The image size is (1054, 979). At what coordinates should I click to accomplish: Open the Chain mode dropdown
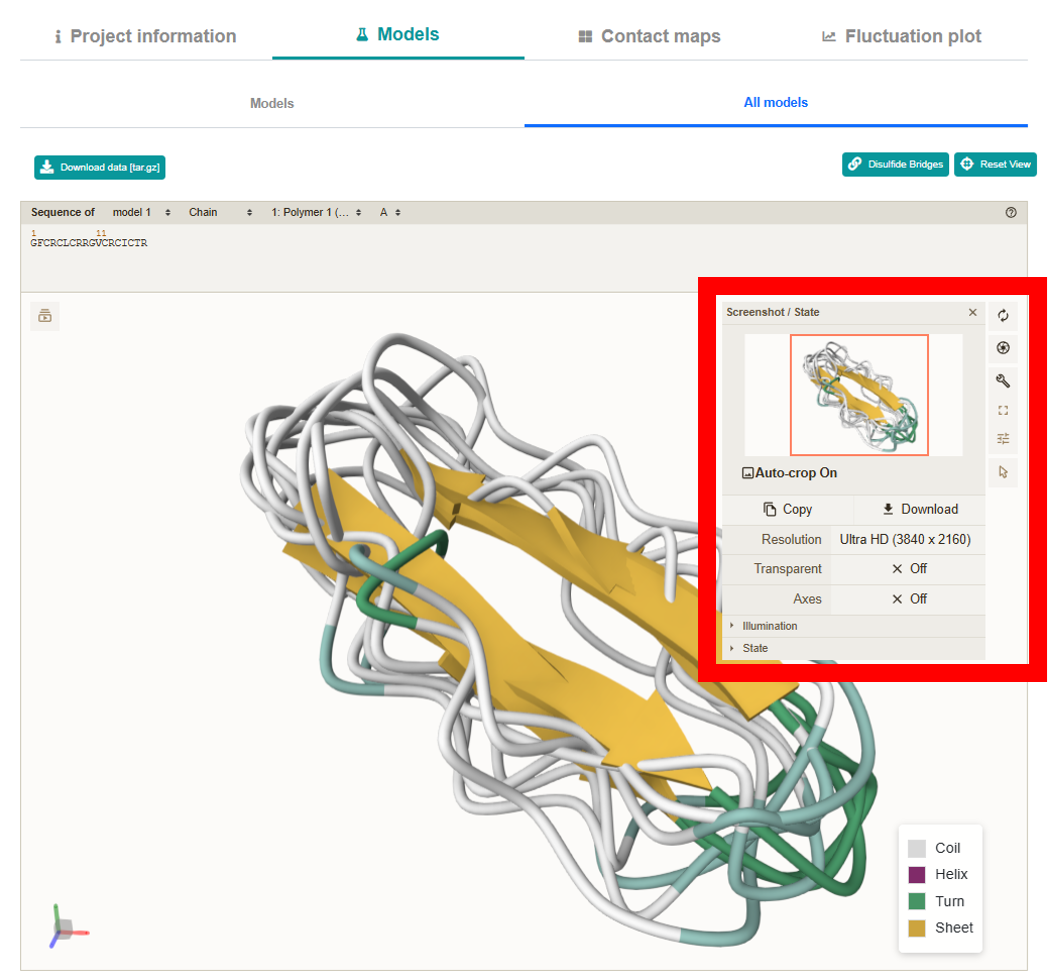point(220,212)
